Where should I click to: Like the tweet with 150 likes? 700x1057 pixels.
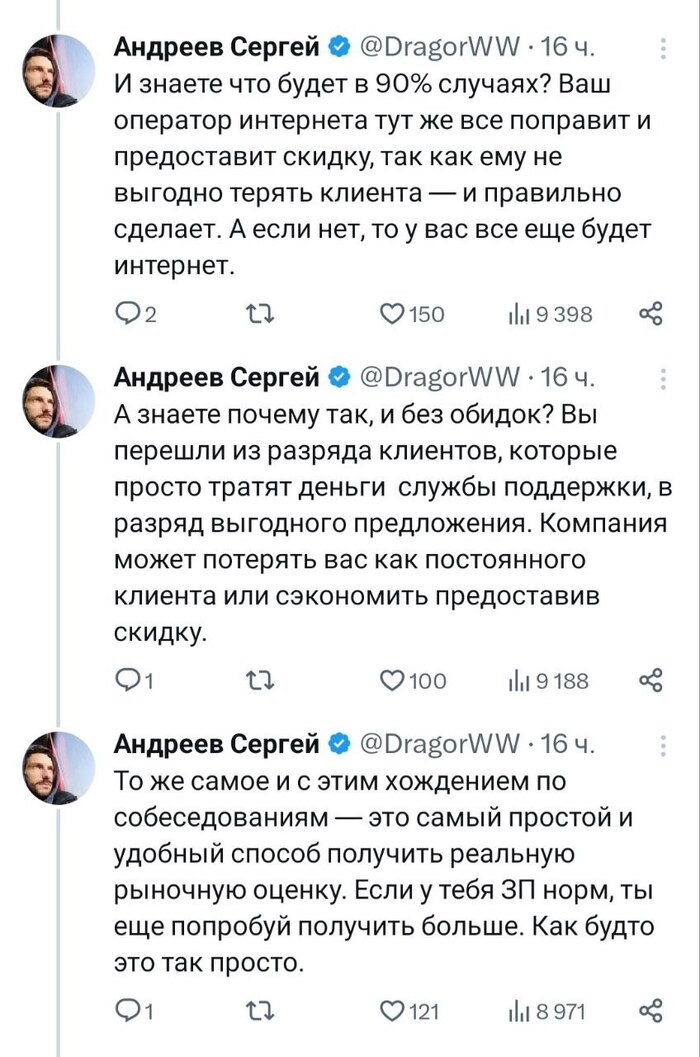392,316
